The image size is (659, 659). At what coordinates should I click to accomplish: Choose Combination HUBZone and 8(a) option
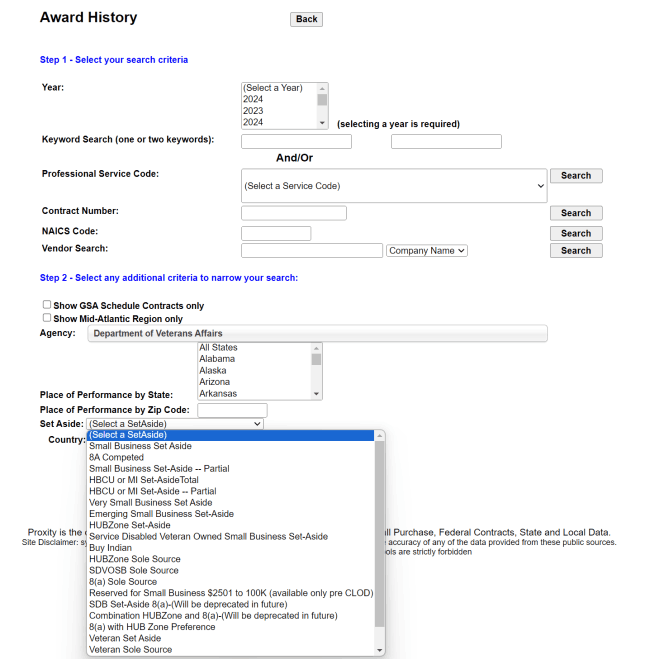click(230, 616)
